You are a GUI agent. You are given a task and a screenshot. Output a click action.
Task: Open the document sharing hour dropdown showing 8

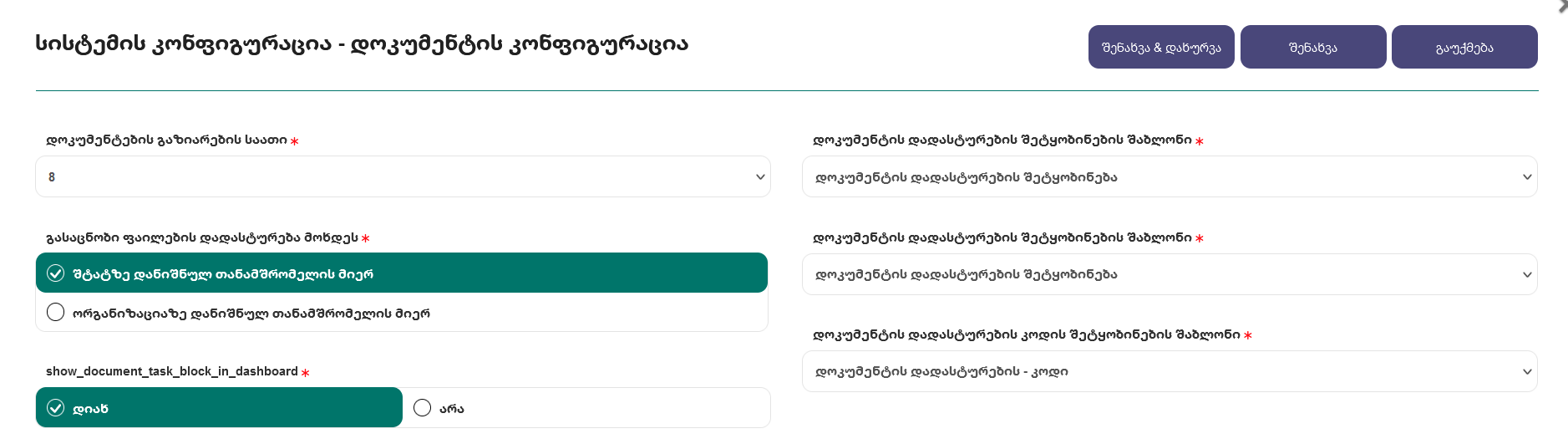(x=403, y=176)
